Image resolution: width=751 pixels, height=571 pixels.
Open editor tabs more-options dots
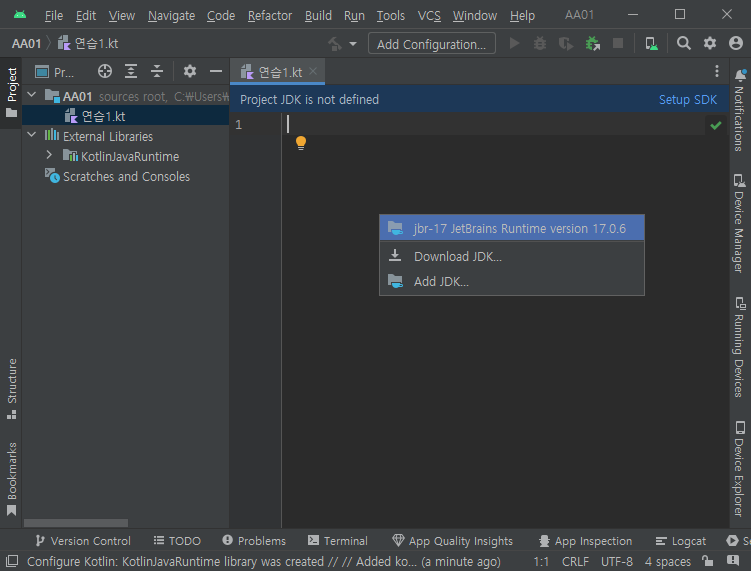[717, 71]
